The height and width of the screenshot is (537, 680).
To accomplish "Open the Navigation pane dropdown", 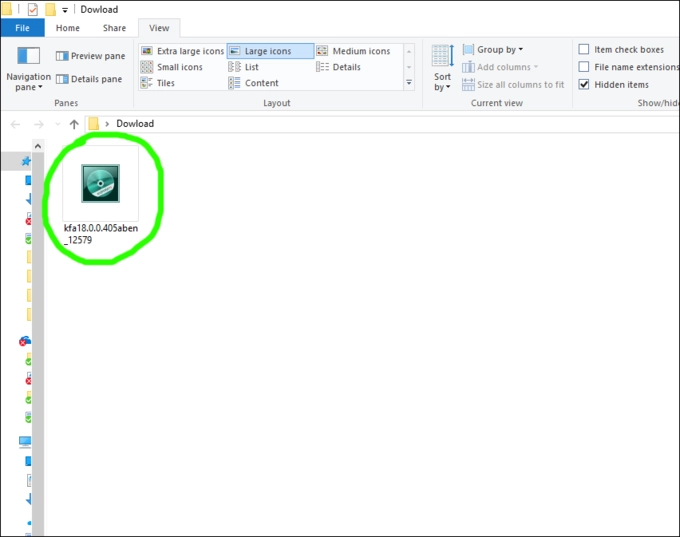I will [28, 69].
